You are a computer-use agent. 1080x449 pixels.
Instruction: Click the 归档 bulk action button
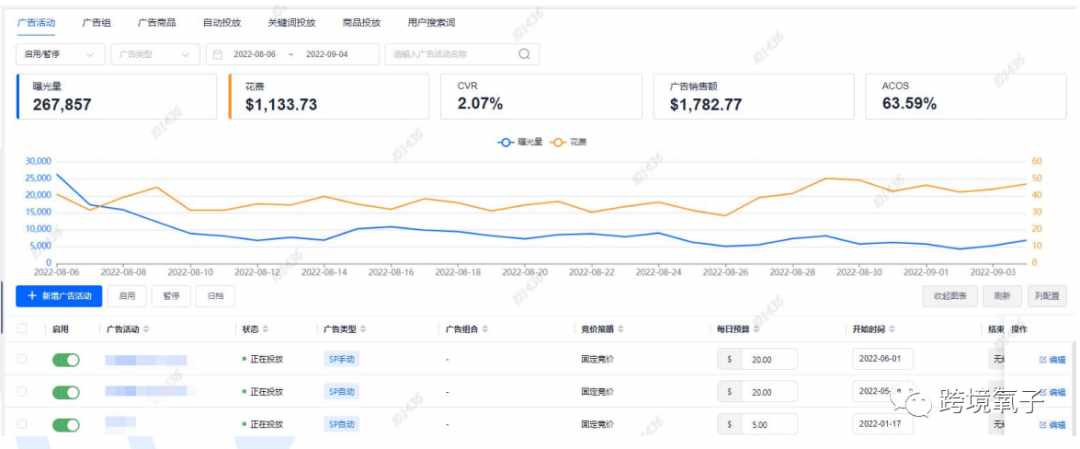tap(215, 296)
